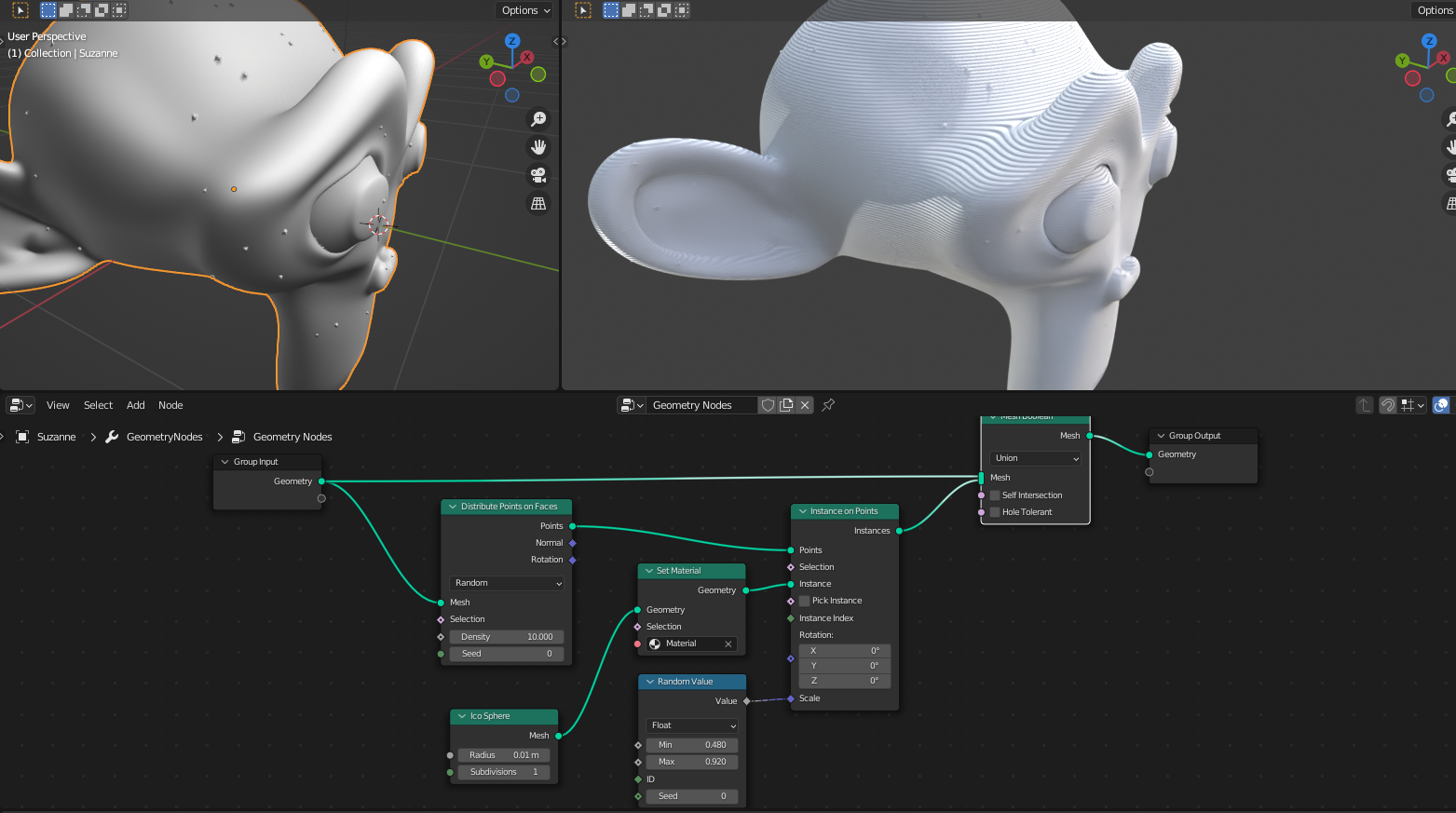Collapse the Ico Sphere node

pos(462,716)
